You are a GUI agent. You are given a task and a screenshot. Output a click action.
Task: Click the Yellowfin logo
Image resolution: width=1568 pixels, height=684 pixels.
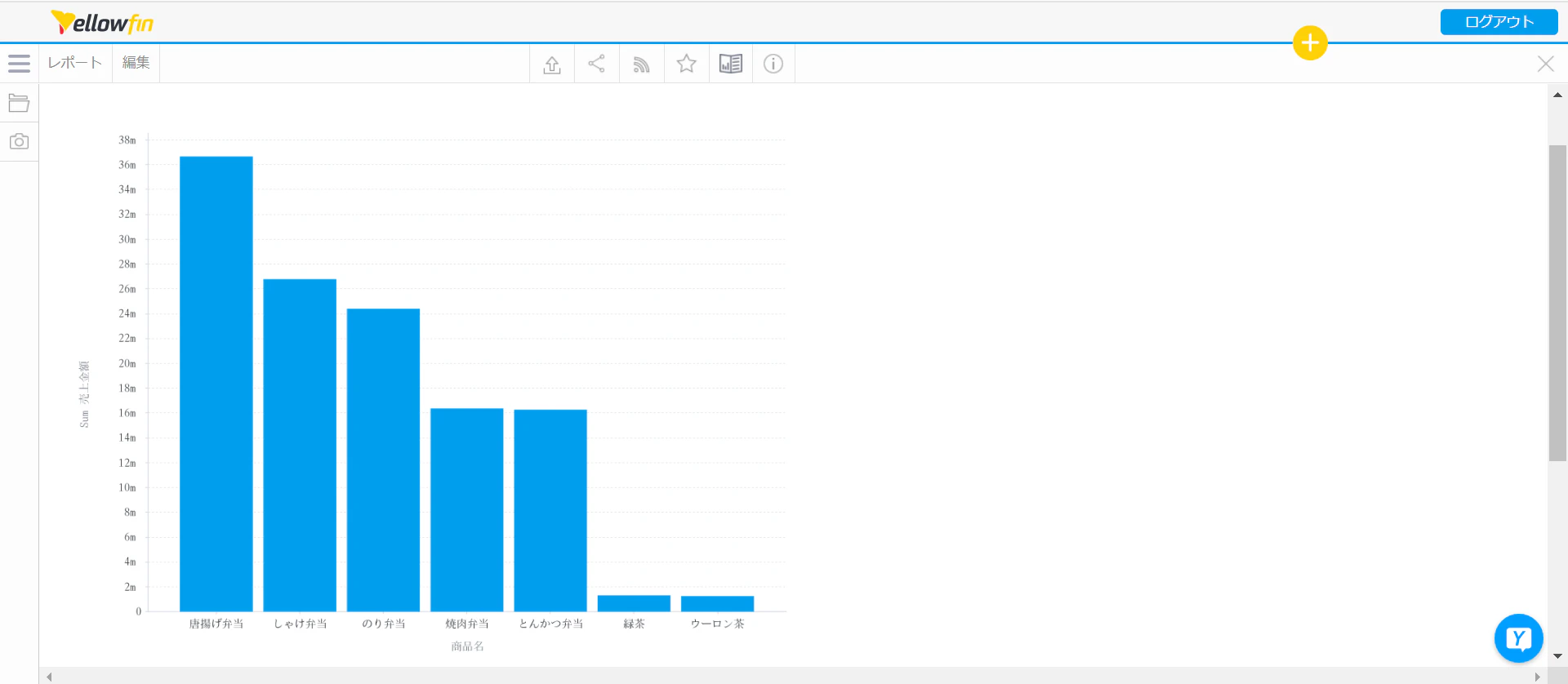102,22
